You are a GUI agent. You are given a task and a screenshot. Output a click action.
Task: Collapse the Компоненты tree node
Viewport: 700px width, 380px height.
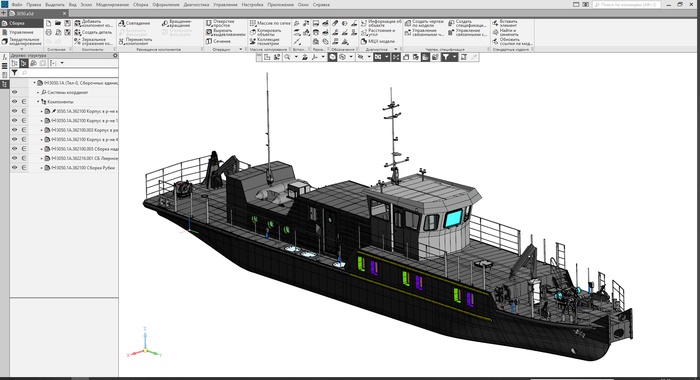38,102
